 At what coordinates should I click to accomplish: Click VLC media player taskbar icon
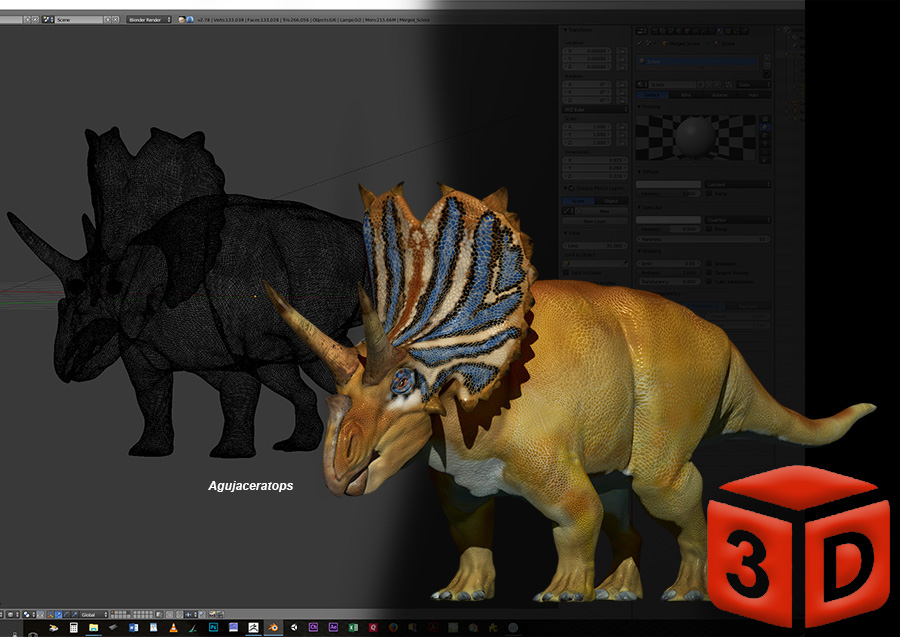click(174, 627)
